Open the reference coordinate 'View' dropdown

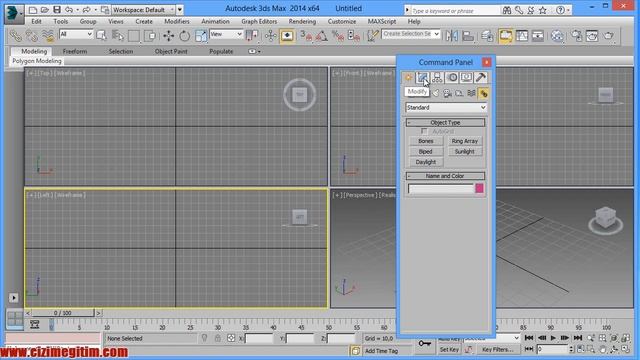[x=226, y=35]
